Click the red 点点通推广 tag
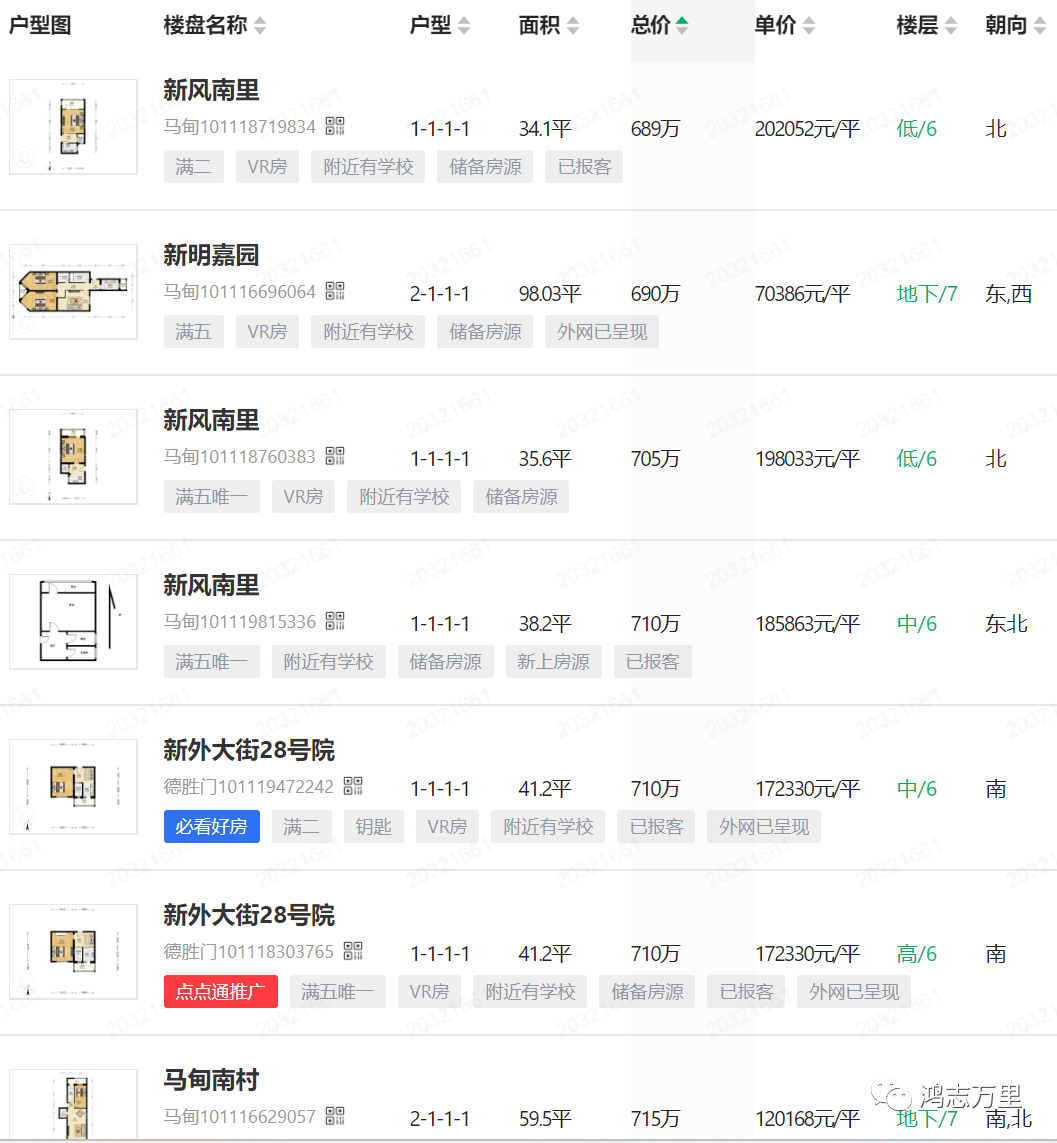 point(221,991)
